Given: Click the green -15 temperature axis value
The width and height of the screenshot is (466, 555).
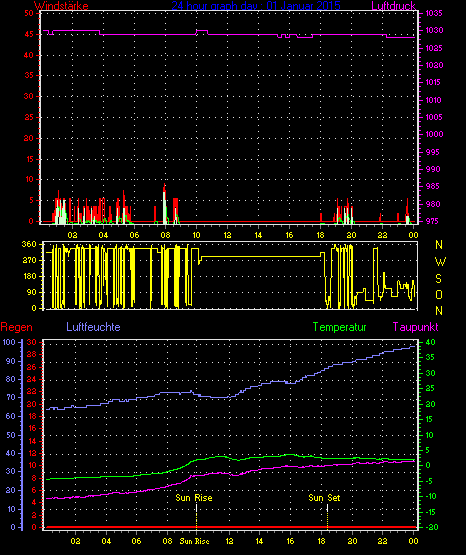Looking at the screenshot, I should tap(429, 512).
